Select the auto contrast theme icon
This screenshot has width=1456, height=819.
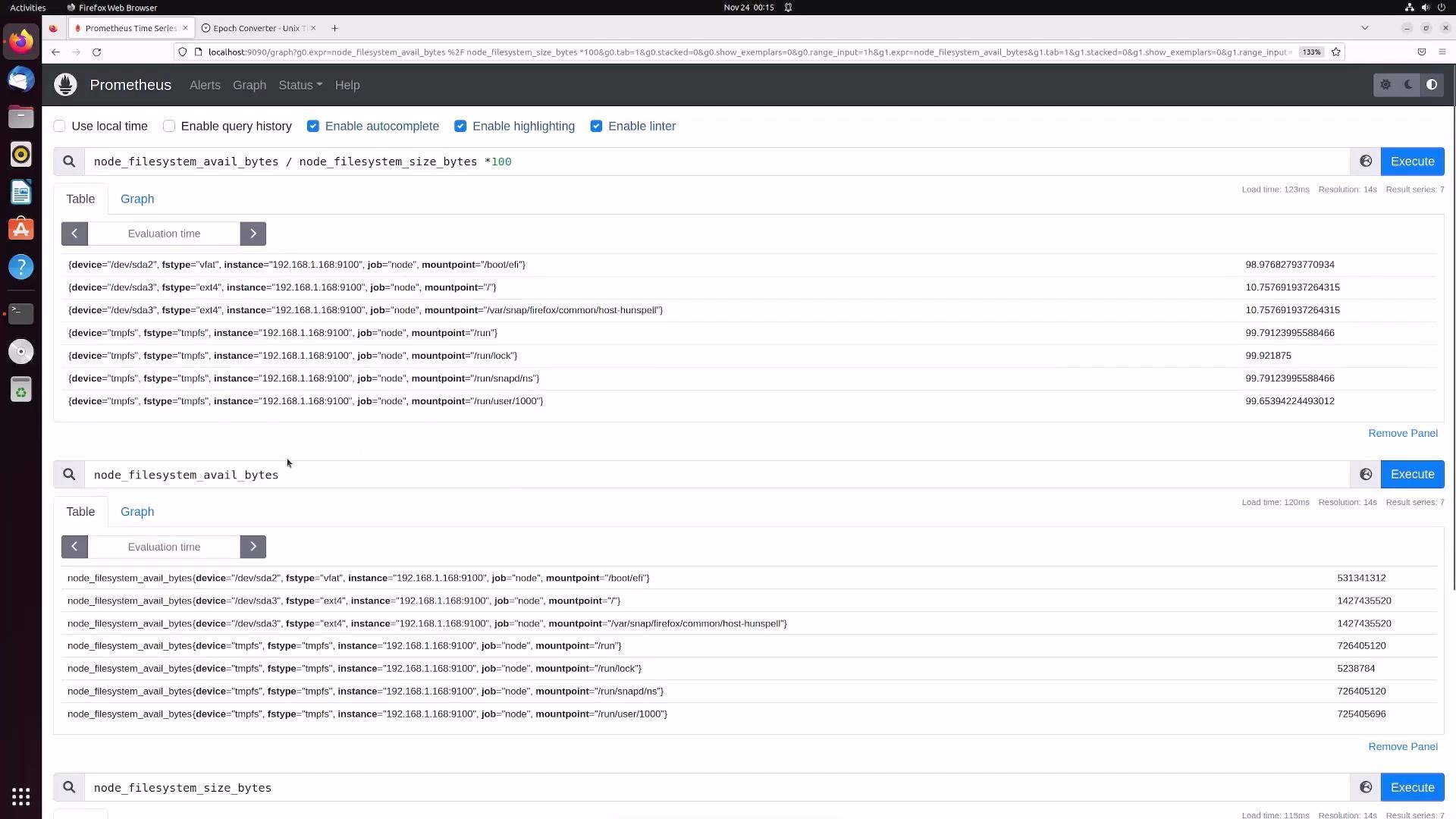(1432, 85)
